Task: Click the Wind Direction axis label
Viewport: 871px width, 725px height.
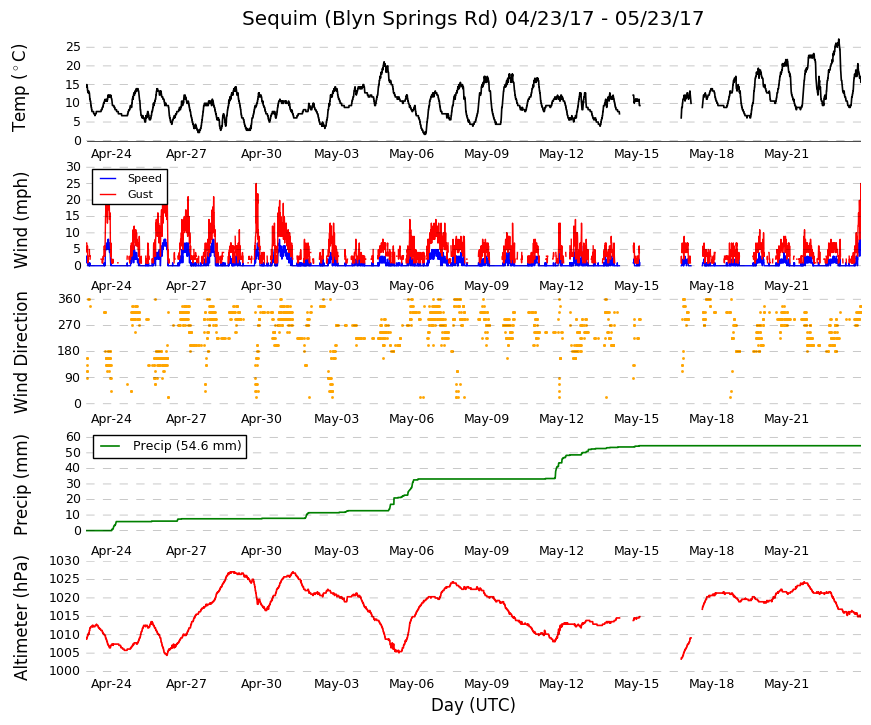Action: click(21, 353)
